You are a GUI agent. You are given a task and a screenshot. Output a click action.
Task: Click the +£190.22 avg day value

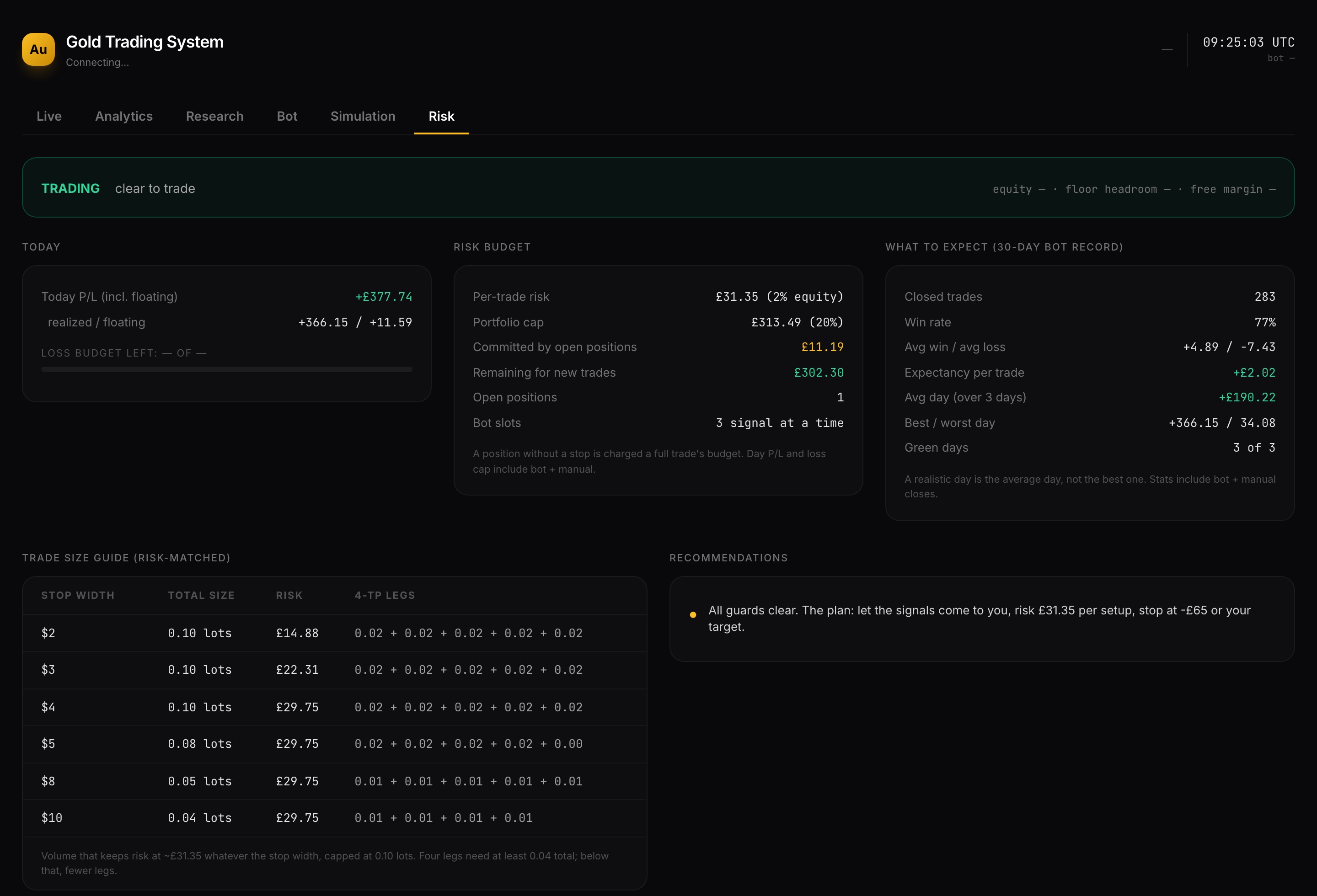click(x=1247, y=397)
